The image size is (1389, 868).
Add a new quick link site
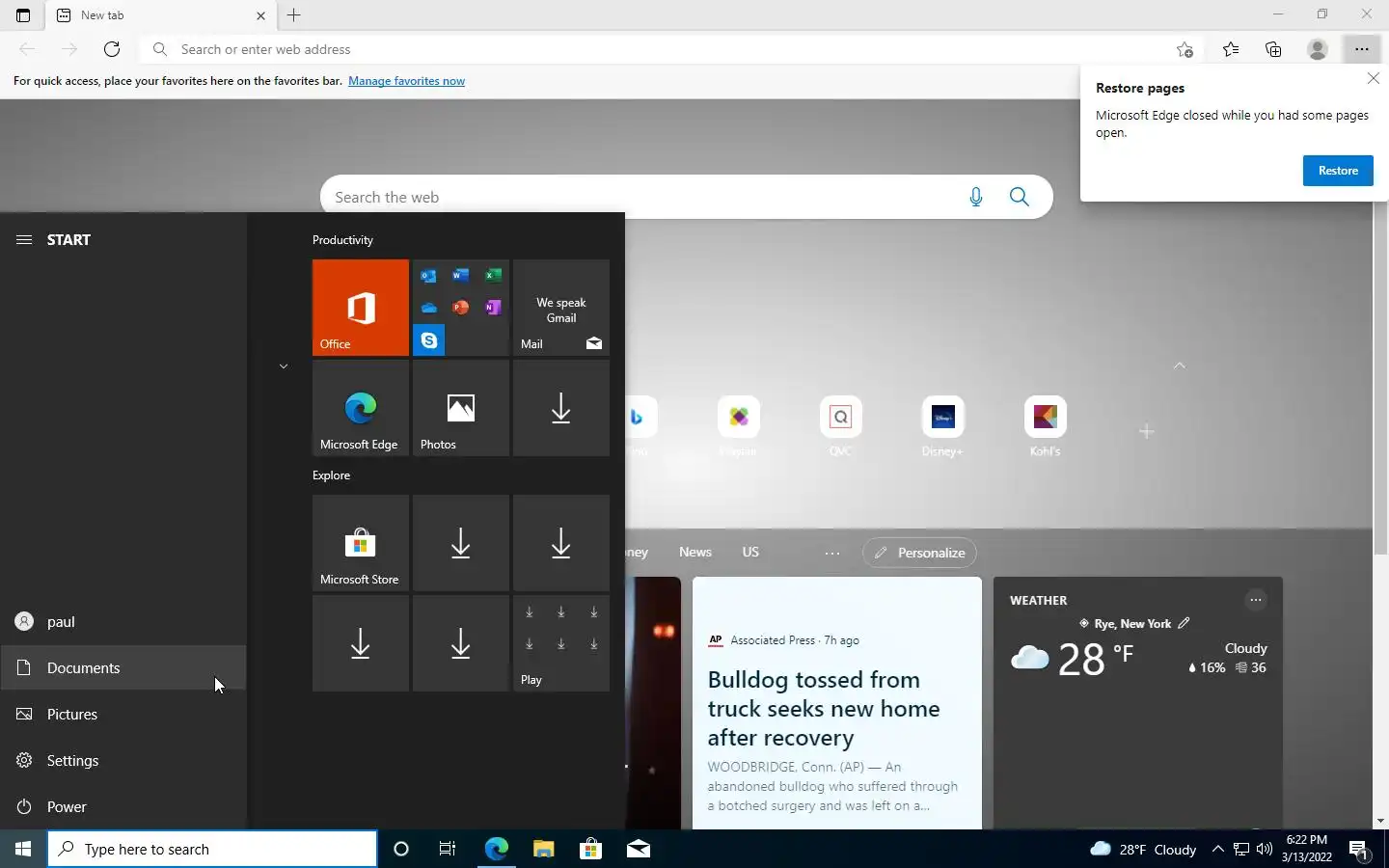[x=1147, y=431]
